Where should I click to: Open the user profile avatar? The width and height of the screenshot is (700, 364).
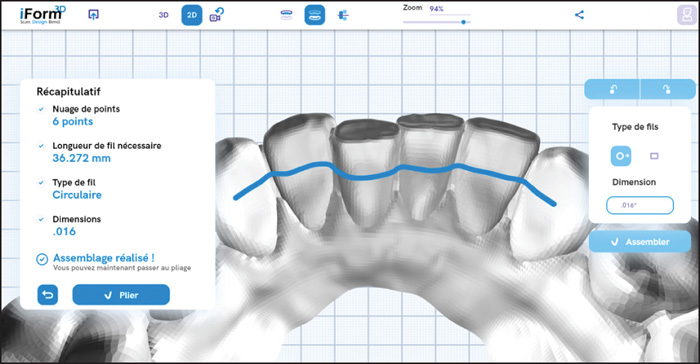pyautogui.click(x=687, y=15)
